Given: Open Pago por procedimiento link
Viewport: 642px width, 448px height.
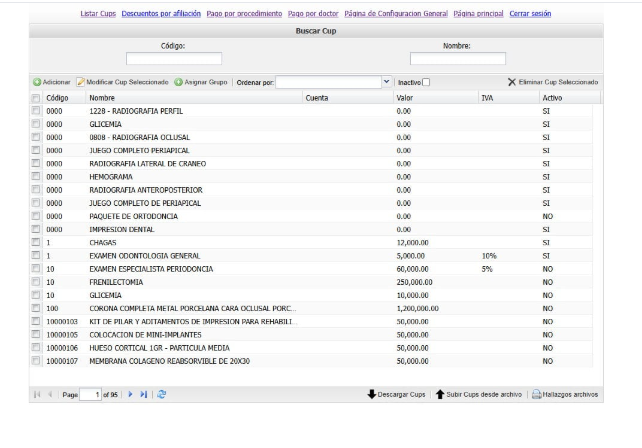Looking at the screenshot, I should click(244, 14).
